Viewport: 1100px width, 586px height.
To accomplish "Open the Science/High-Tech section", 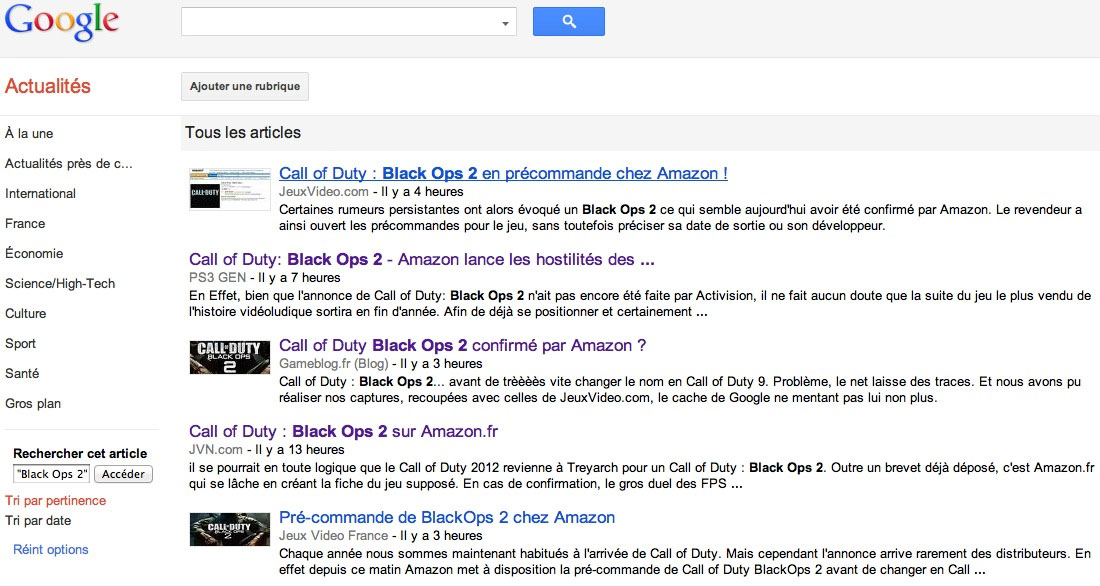I will coord(60,283).
